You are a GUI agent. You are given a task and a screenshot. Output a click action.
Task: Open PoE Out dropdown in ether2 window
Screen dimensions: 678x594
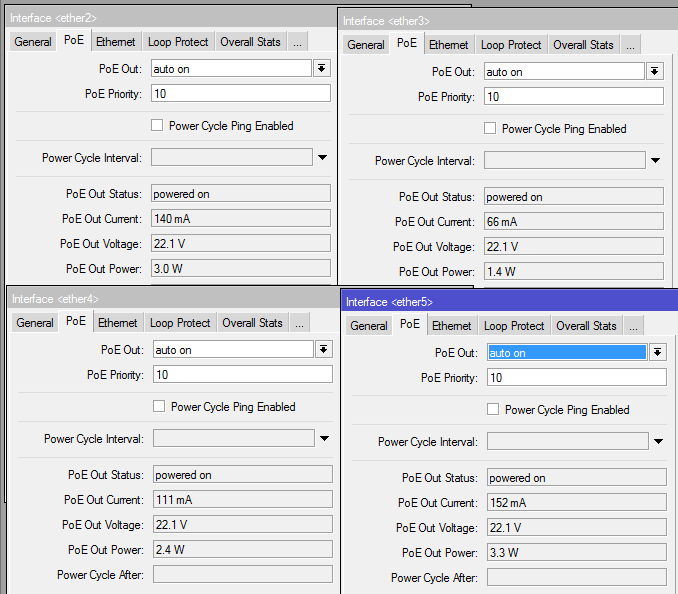(x=322, y=68)
